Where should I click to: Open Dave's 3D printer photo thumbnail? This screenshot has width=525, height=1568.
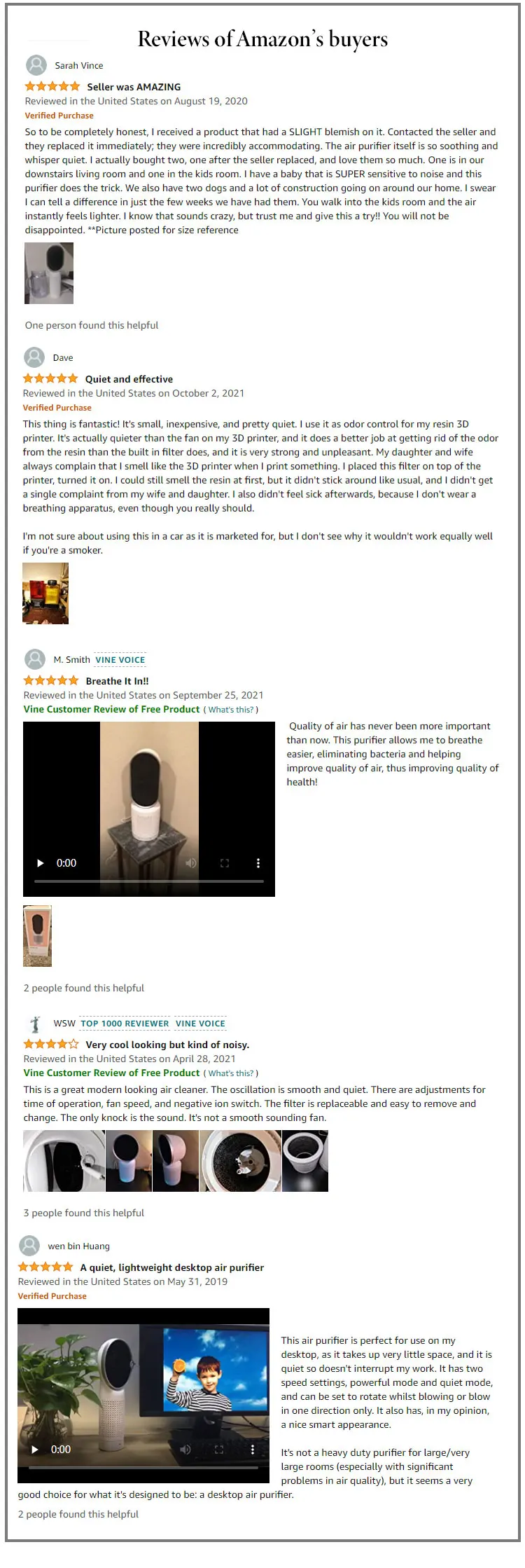point(45,593)
